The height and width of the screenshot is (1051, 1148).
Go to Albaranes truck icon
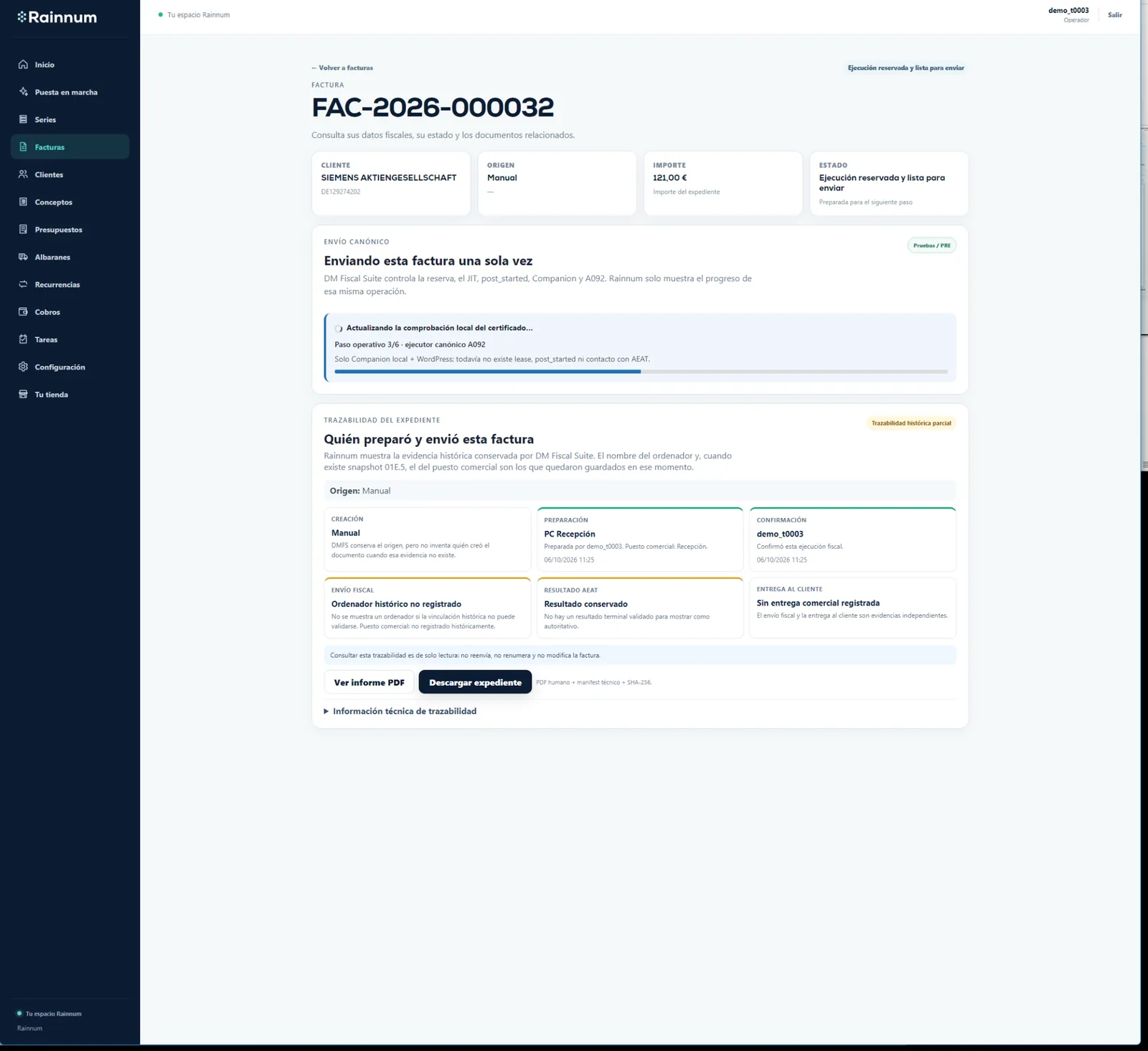23,257
